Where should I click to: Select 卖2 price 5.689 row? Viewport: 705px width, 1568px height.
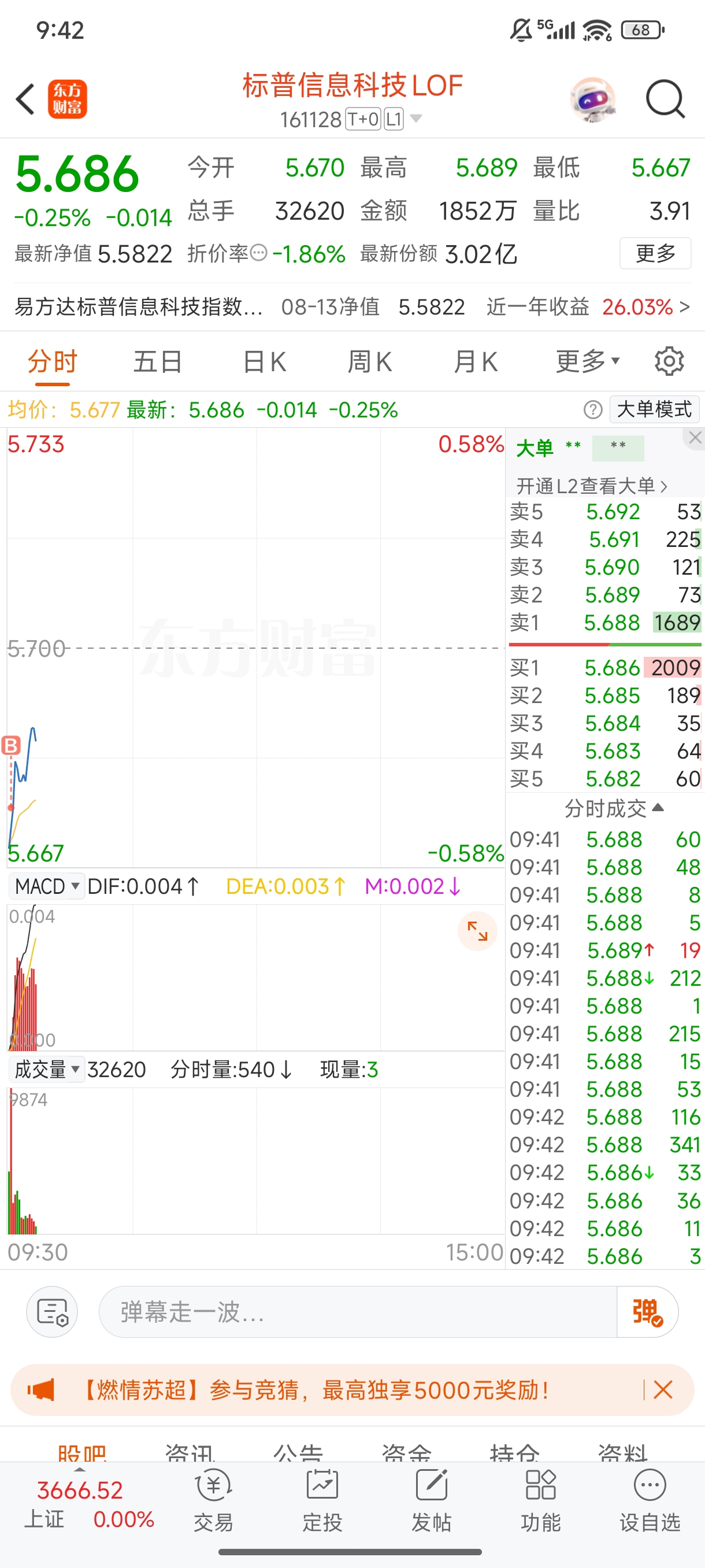(x=605, y=595)
